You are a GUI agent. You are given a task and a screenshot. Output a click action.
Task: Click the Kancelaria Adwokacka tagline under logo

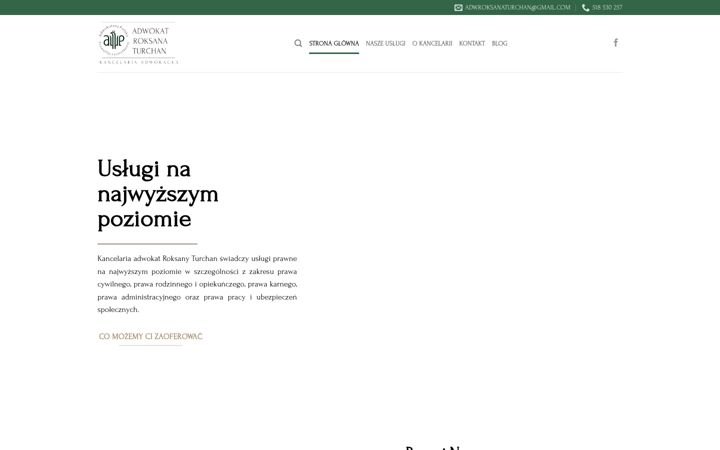[x=139, y=62]
